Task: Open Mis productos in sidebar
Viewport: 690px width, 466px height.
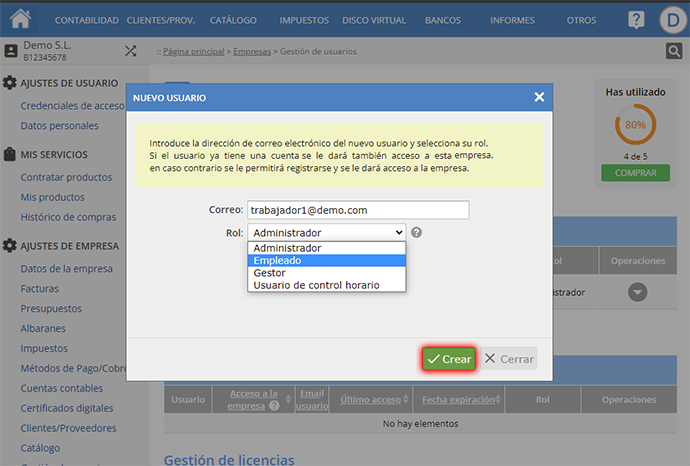Action: click(52, 197)
